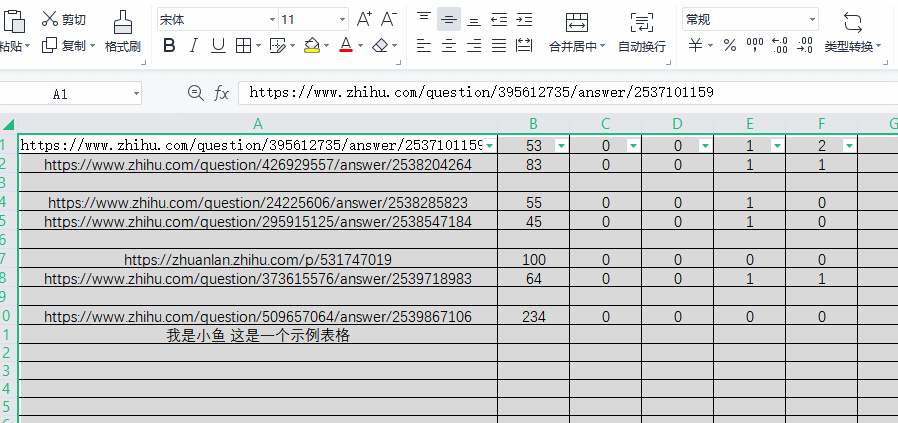Screen dimensions: 898x423
Task: Click the increase decimal places icon
Action: tap(780, 45)
